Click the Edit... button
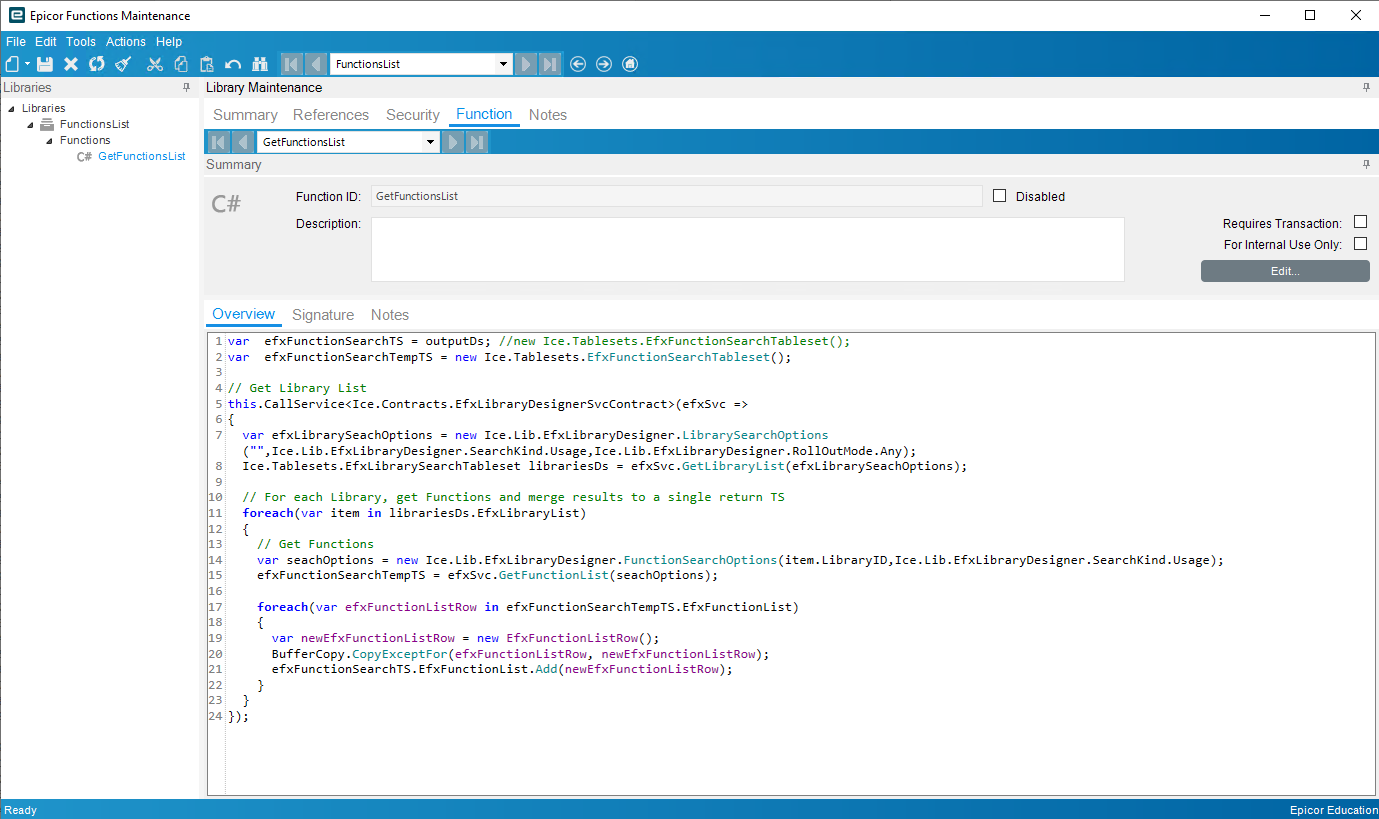 pyautogui.click(x=1285, y=271)
